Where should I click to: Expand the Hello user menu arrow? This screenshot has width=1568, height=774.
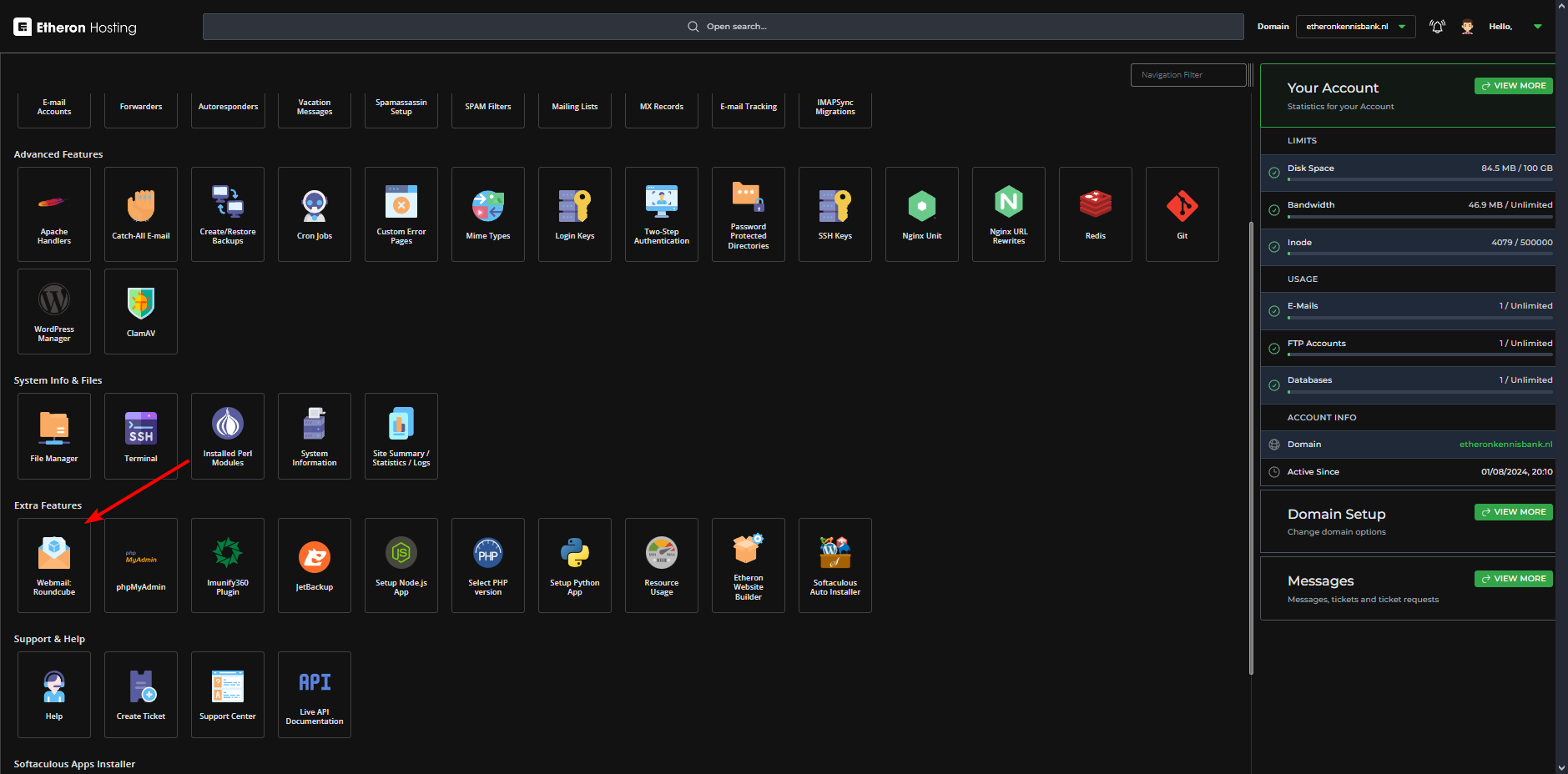(x=1537, y=27)
